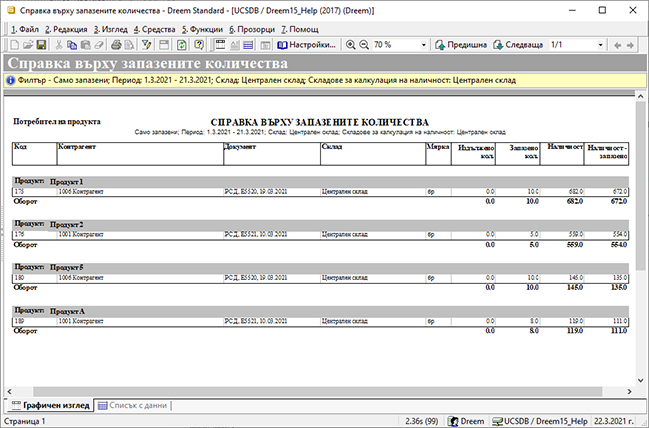Click the total value 682.0 under Продукт 1

pos(575,202)
